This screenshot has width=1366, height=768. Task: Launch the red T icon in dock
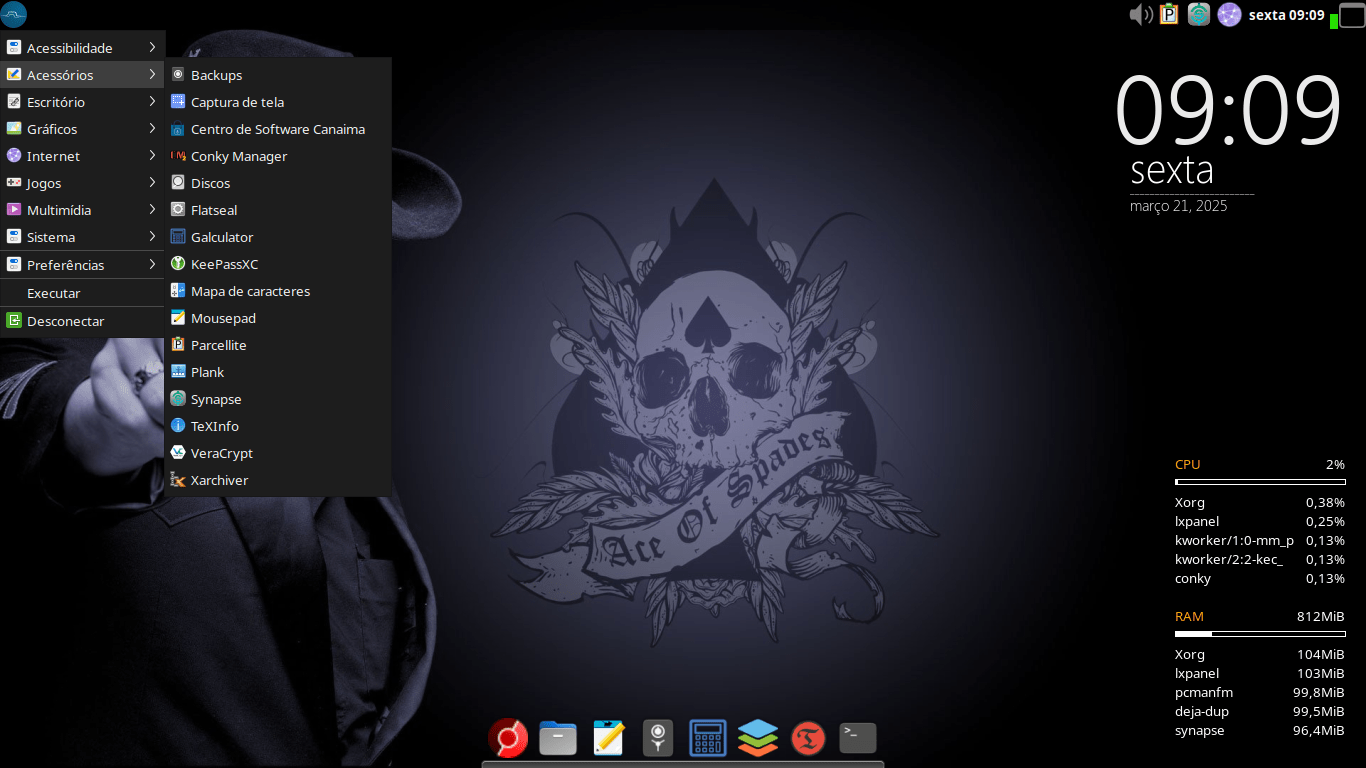point(808,739)
